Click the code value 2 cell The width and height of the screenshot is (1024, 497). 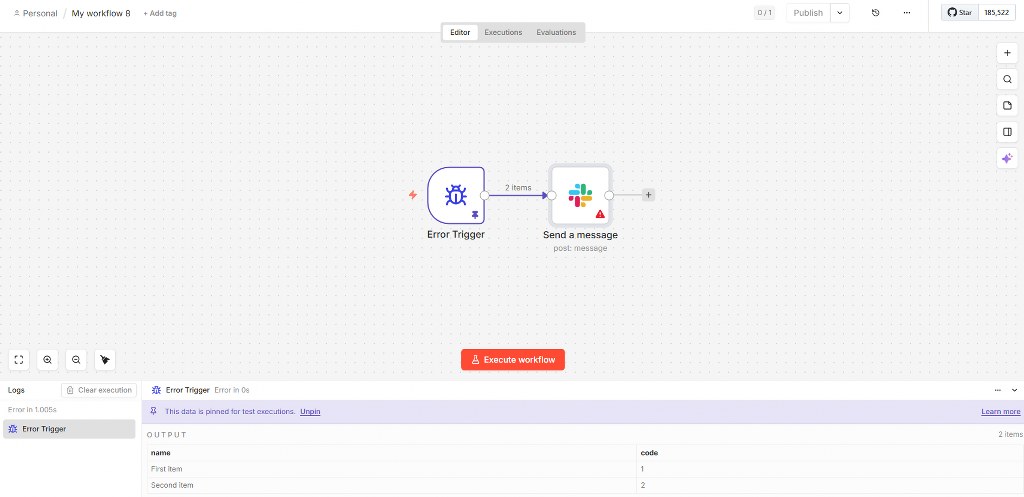(x=829, y=485)
